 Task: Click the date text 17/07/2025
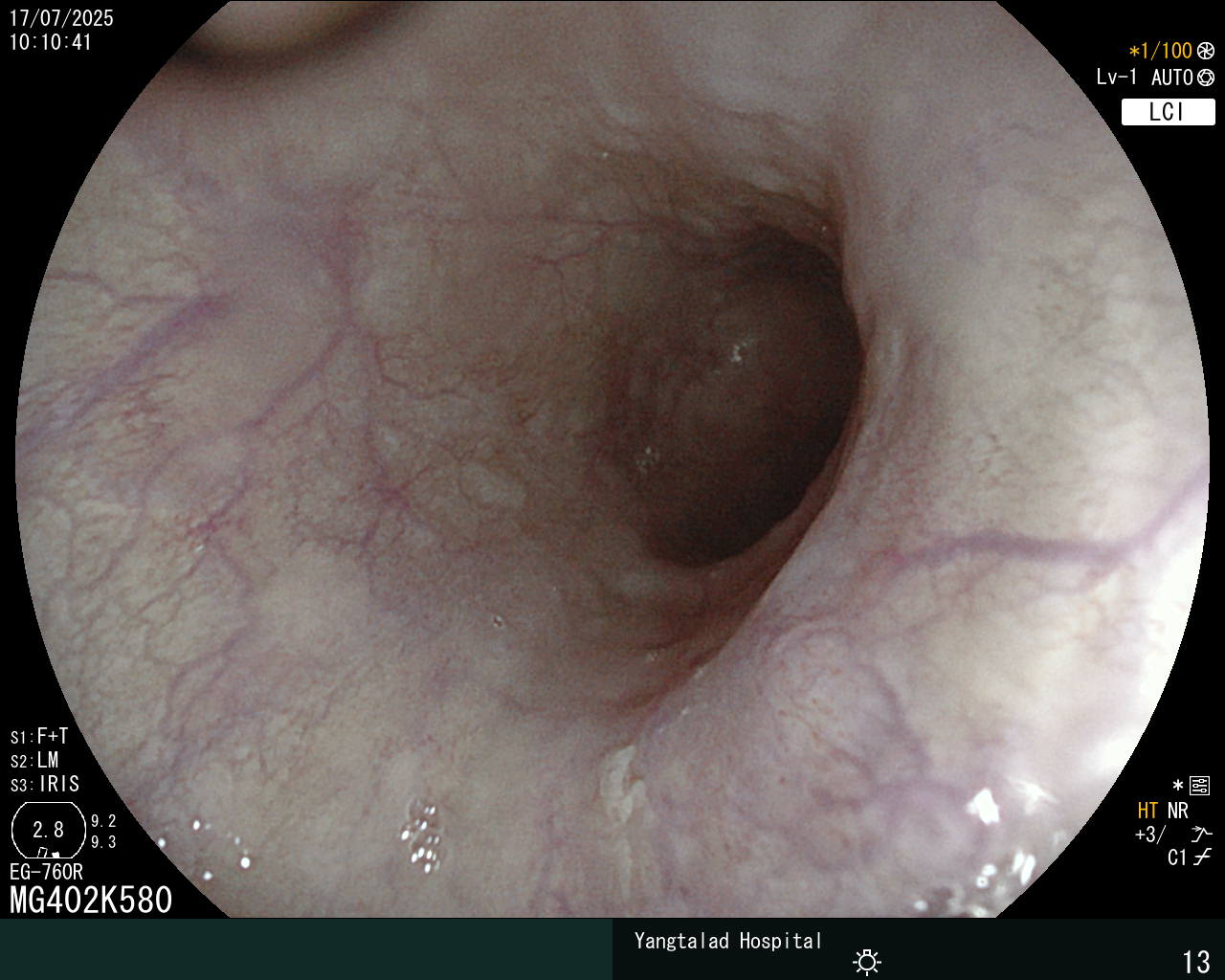61,18
